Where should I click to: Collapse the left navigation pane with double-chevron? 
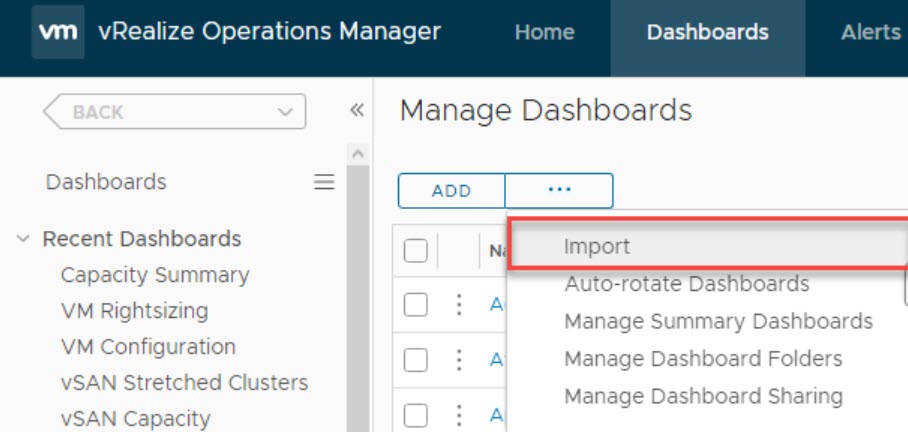[x=356, y=111]
